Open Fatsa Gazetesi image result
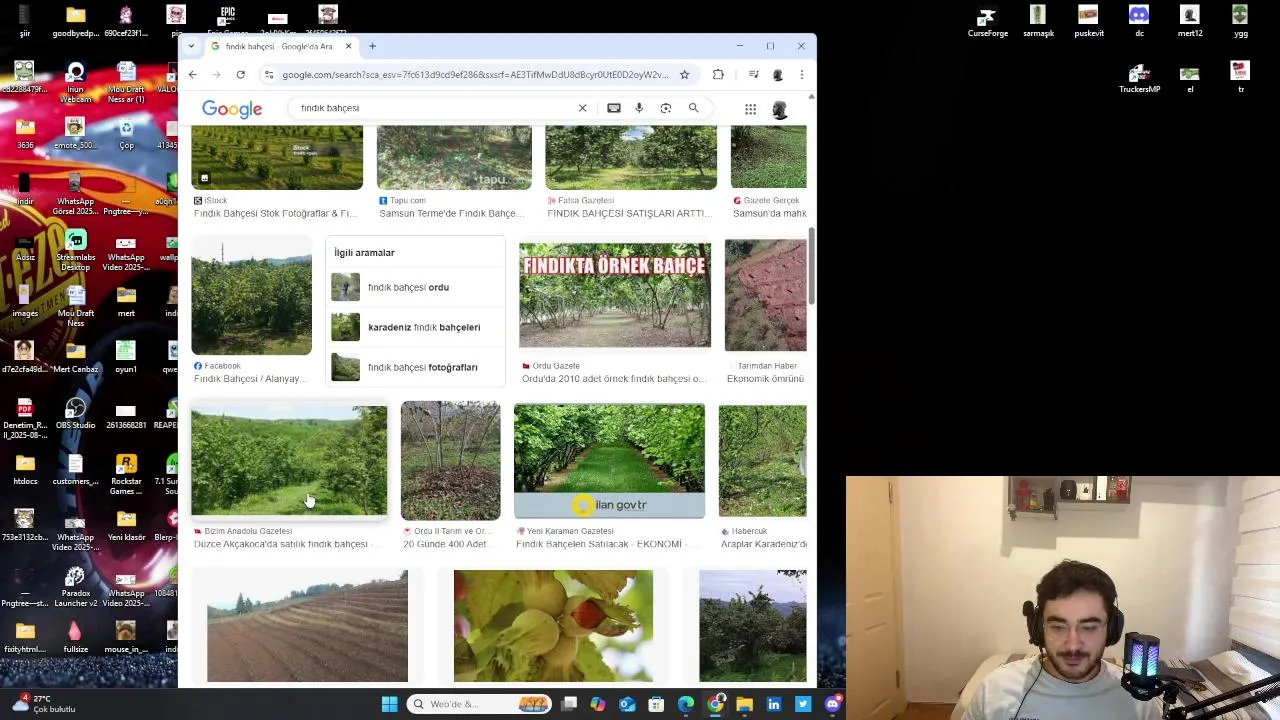The image size is (1280, 720). point(631,157)
